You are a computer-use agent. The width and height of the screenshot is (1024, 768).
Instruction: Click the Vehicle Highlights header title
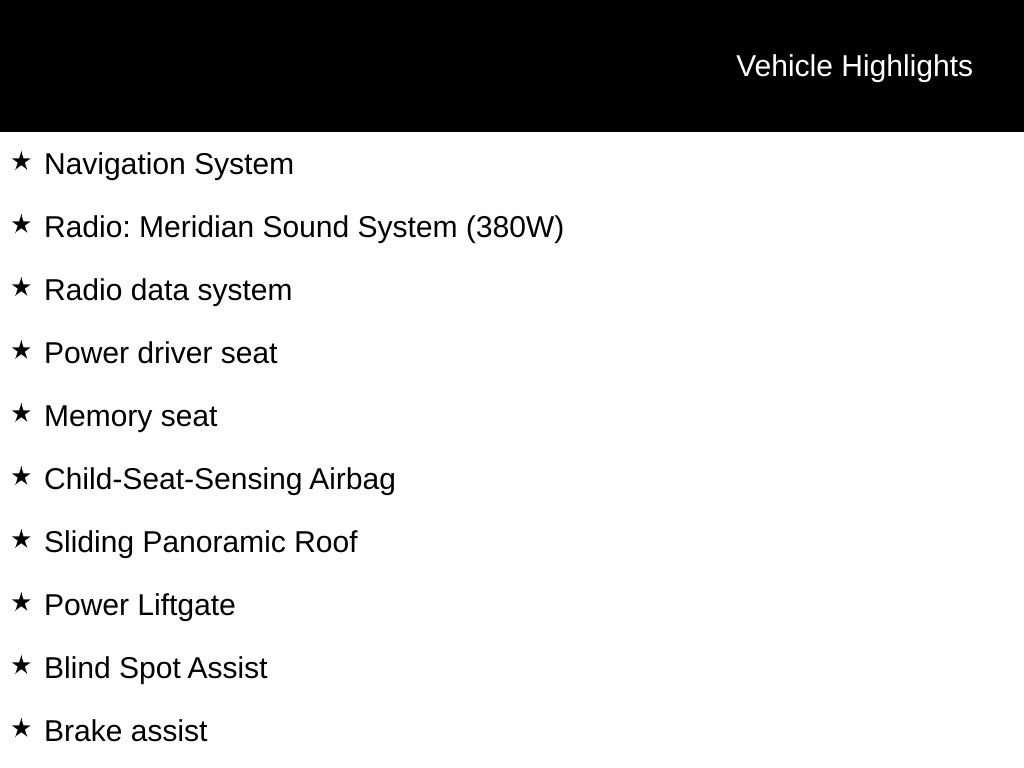[x=854, y=66]
